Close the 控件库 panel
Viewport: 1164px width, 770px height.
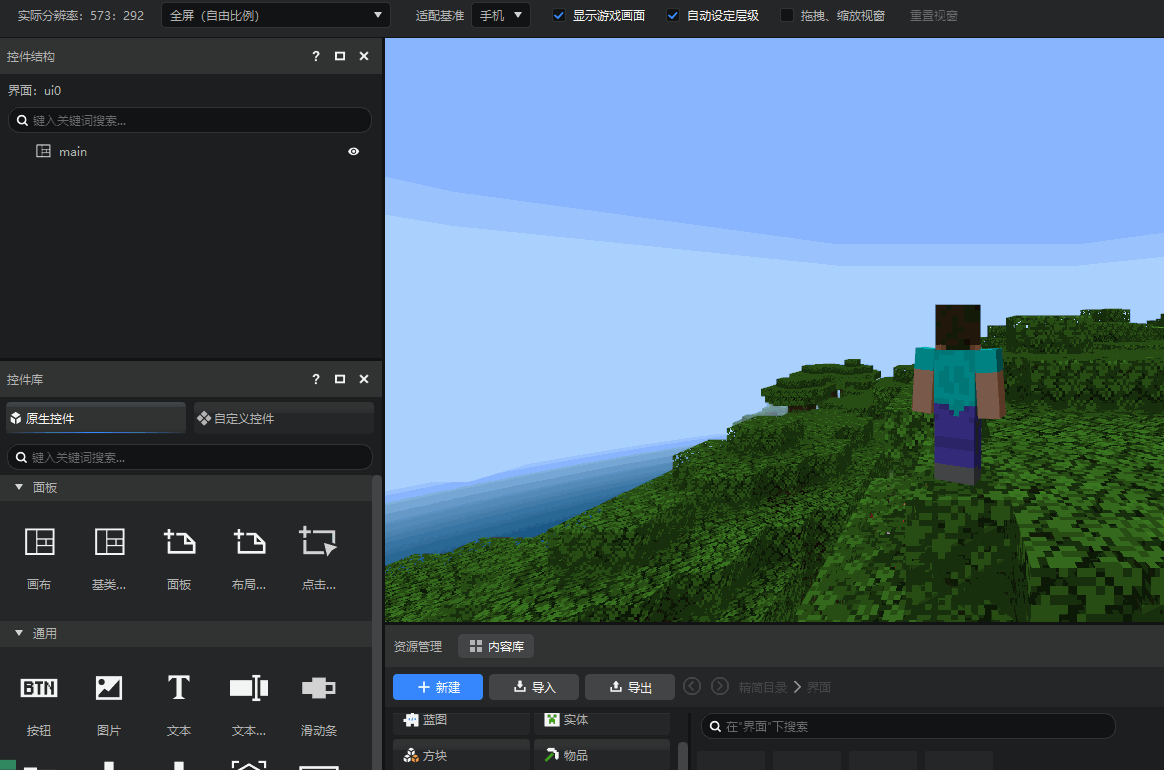click(x=364, y=379)
